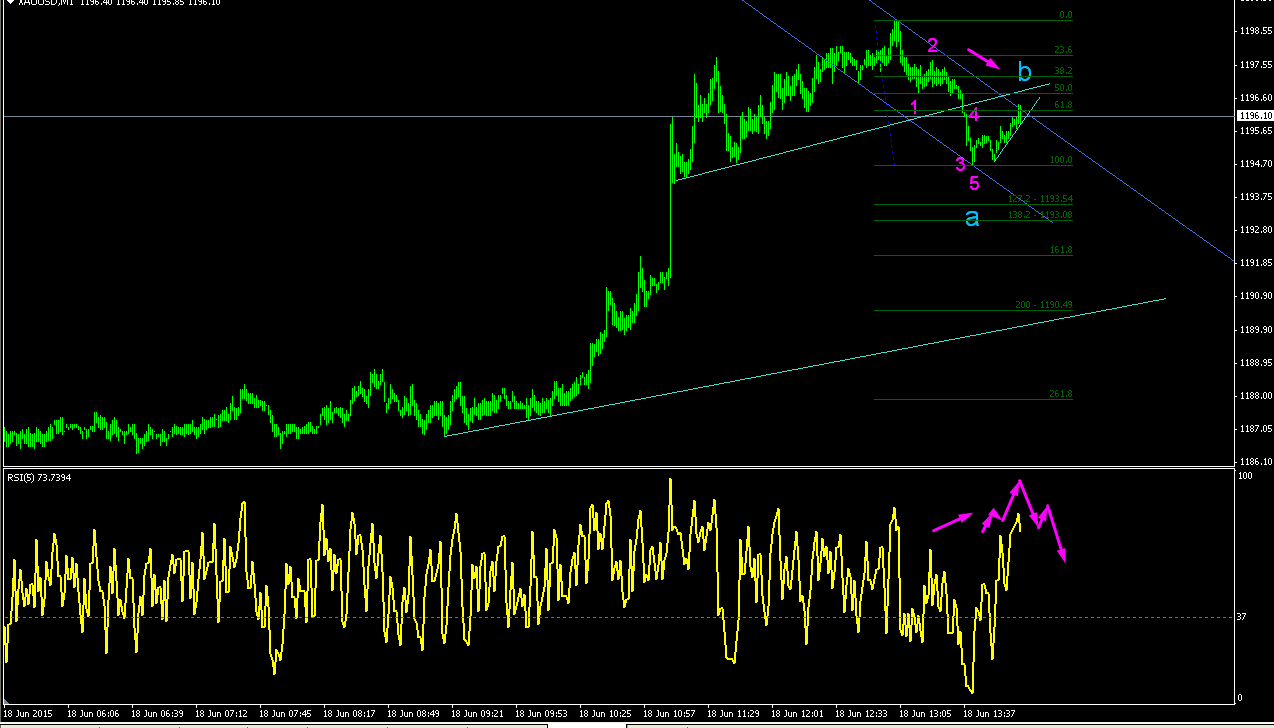Viewport: 1274px width, 728px height.
Task: Select the magenta wave label 3
Action: pos(960,163)
